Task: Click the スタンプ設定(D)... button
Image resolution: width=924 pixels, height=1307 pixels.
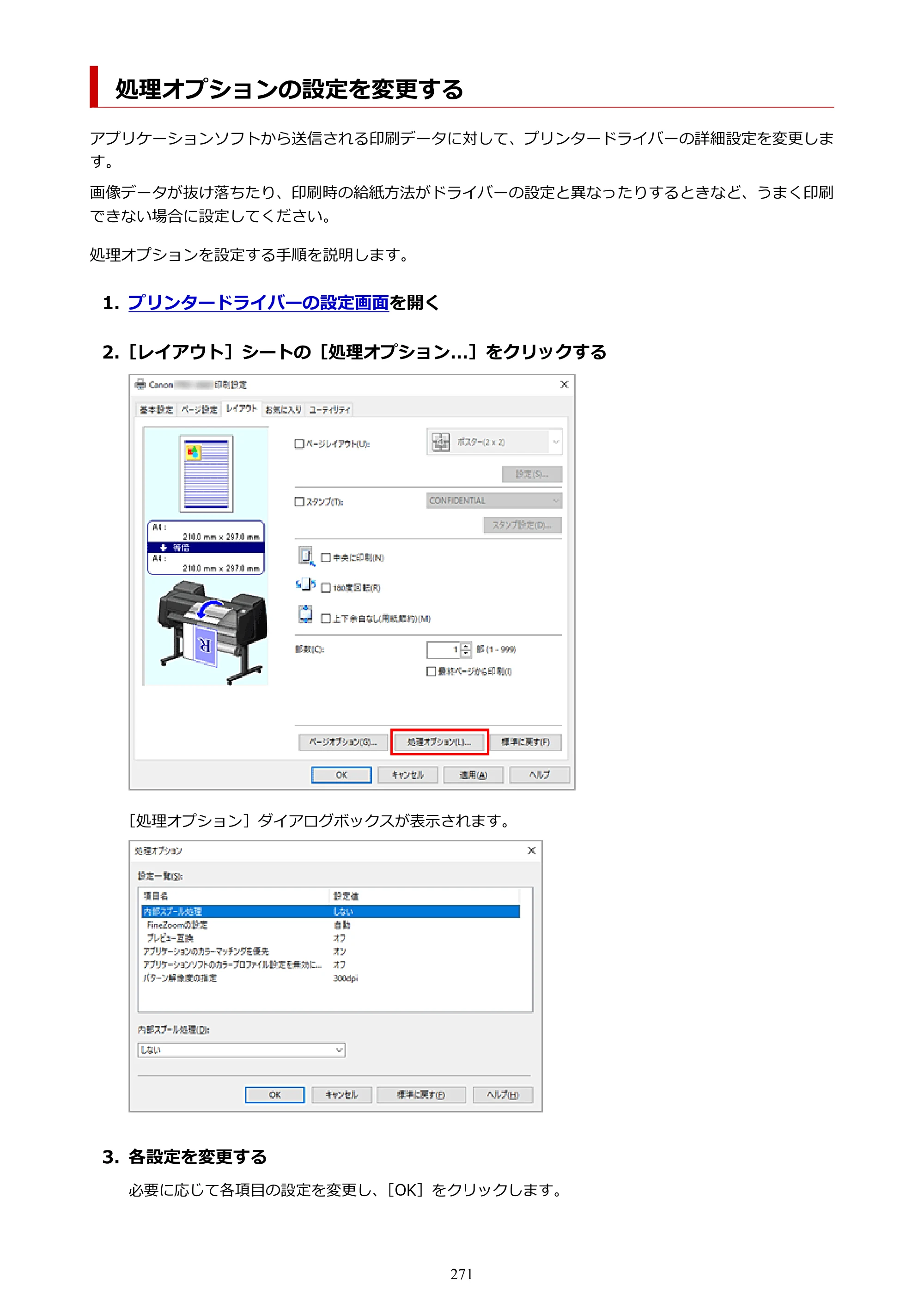Action: click(522, 524)
